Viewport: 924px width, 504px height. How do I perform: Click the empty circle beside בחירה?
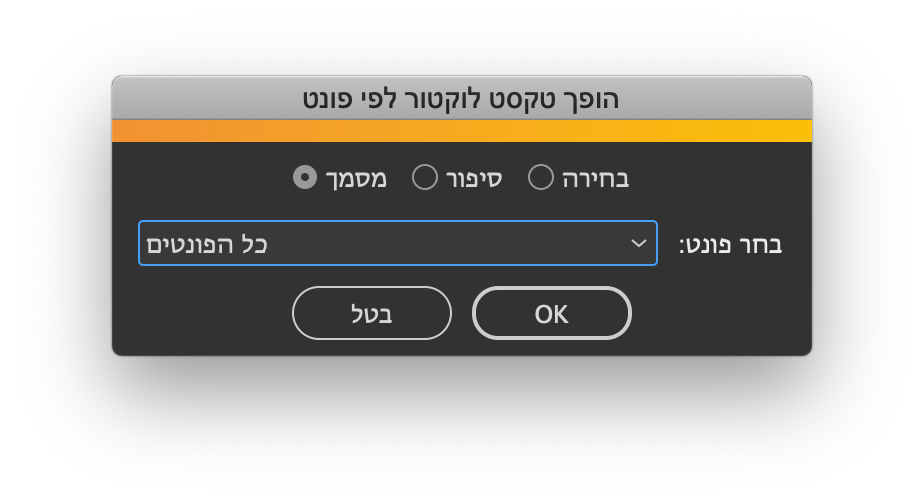click(x=541, y=178)
